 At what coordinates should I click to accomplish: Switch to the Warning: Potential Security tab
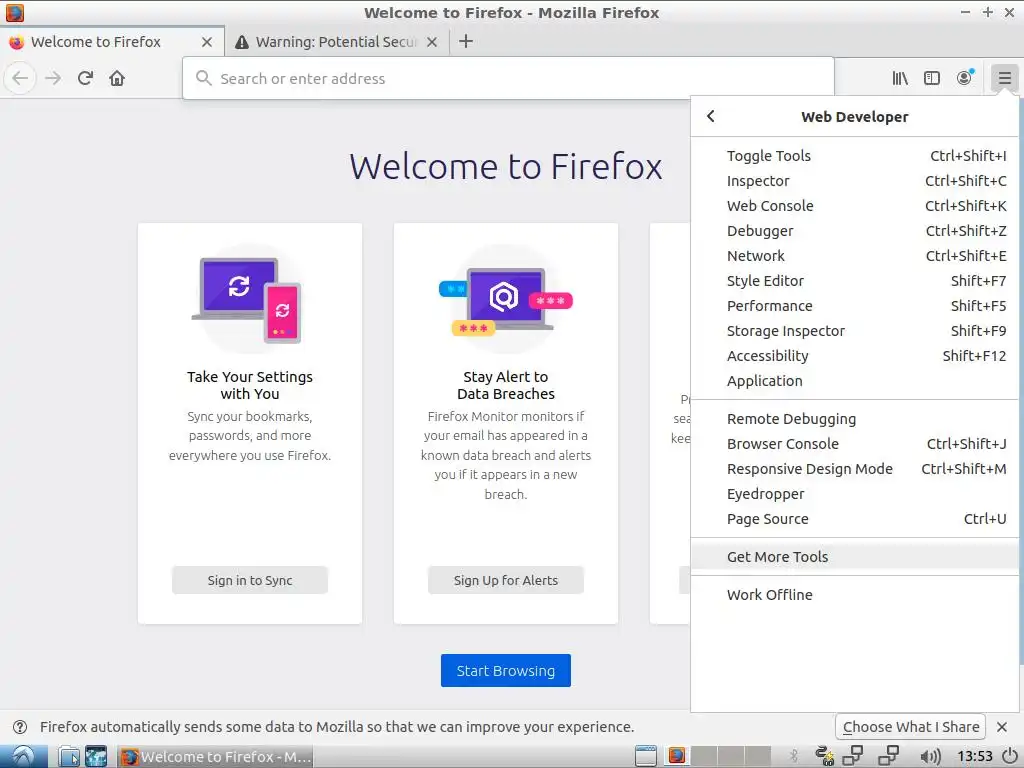[337, 42]
